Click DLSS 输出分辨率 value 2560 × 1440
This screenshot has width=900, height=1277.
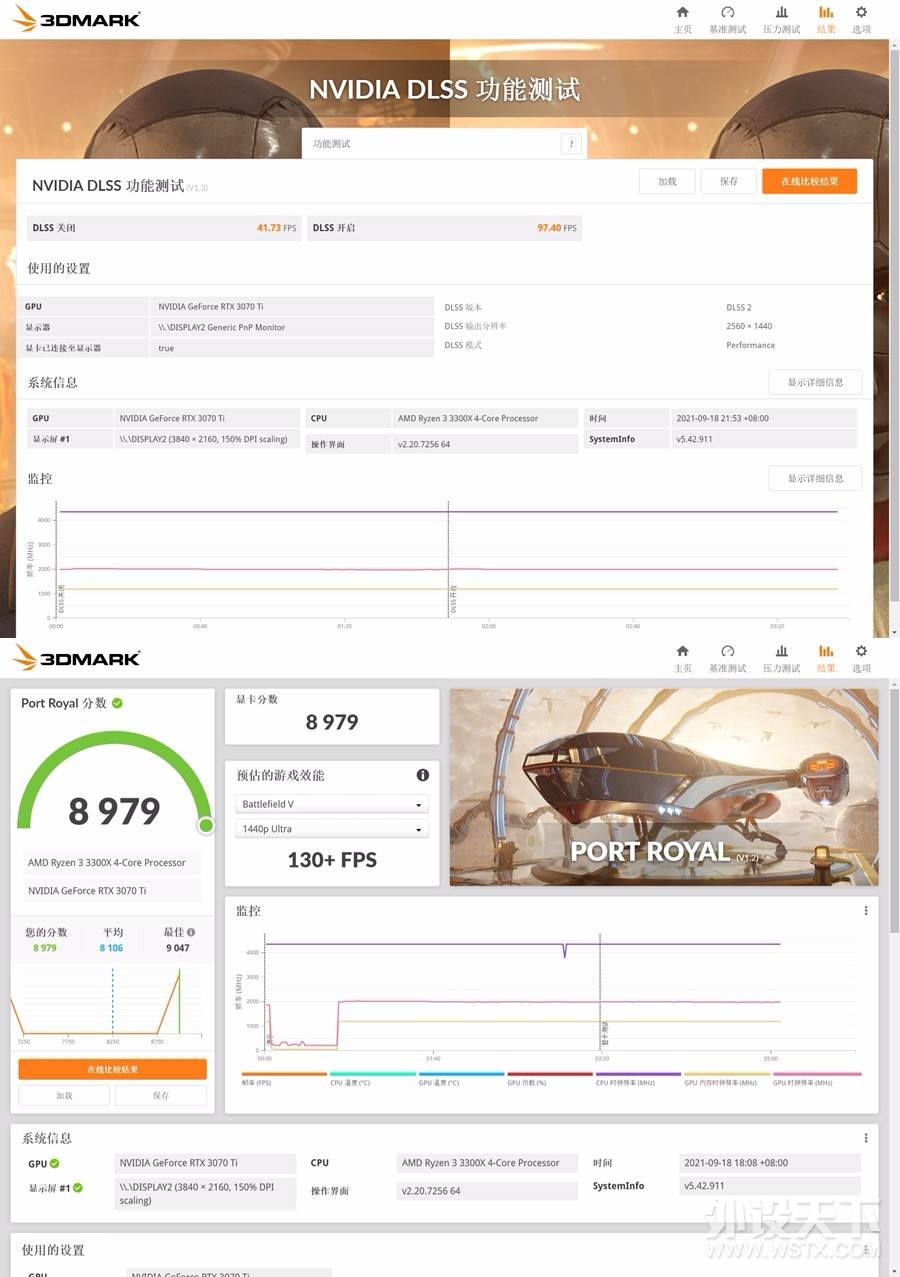(749, 326)
